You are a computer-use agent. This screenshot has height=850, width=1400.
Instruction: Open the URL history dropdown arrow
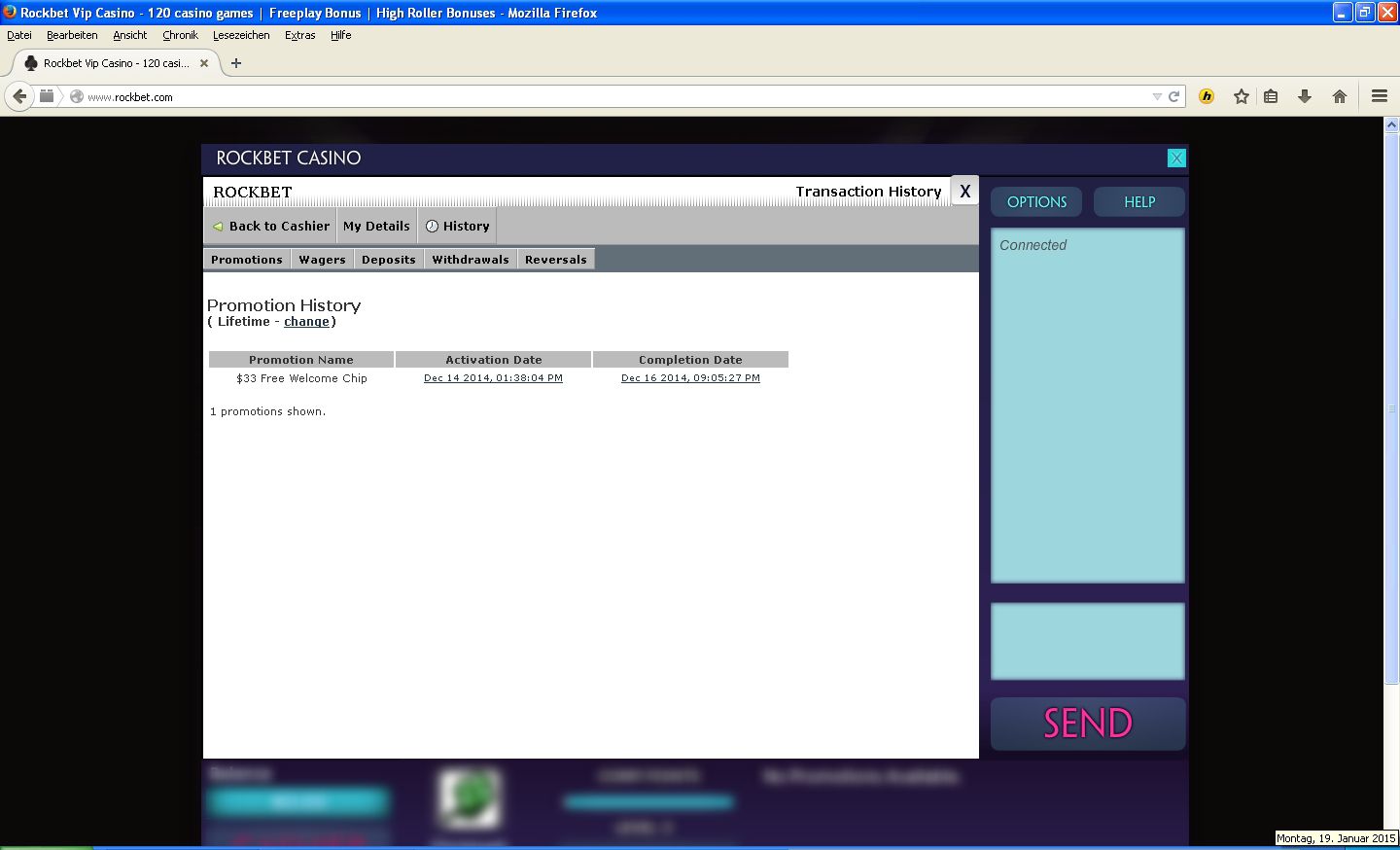(1157, 96)
